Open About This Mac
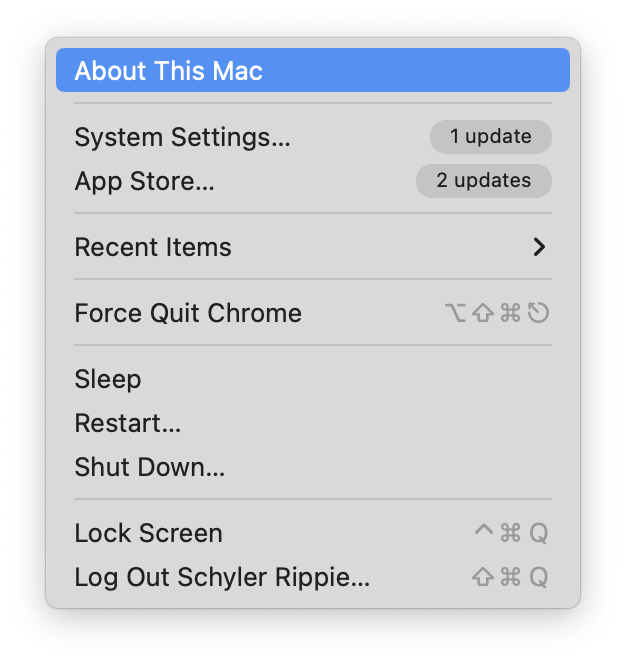 (168, 71)
